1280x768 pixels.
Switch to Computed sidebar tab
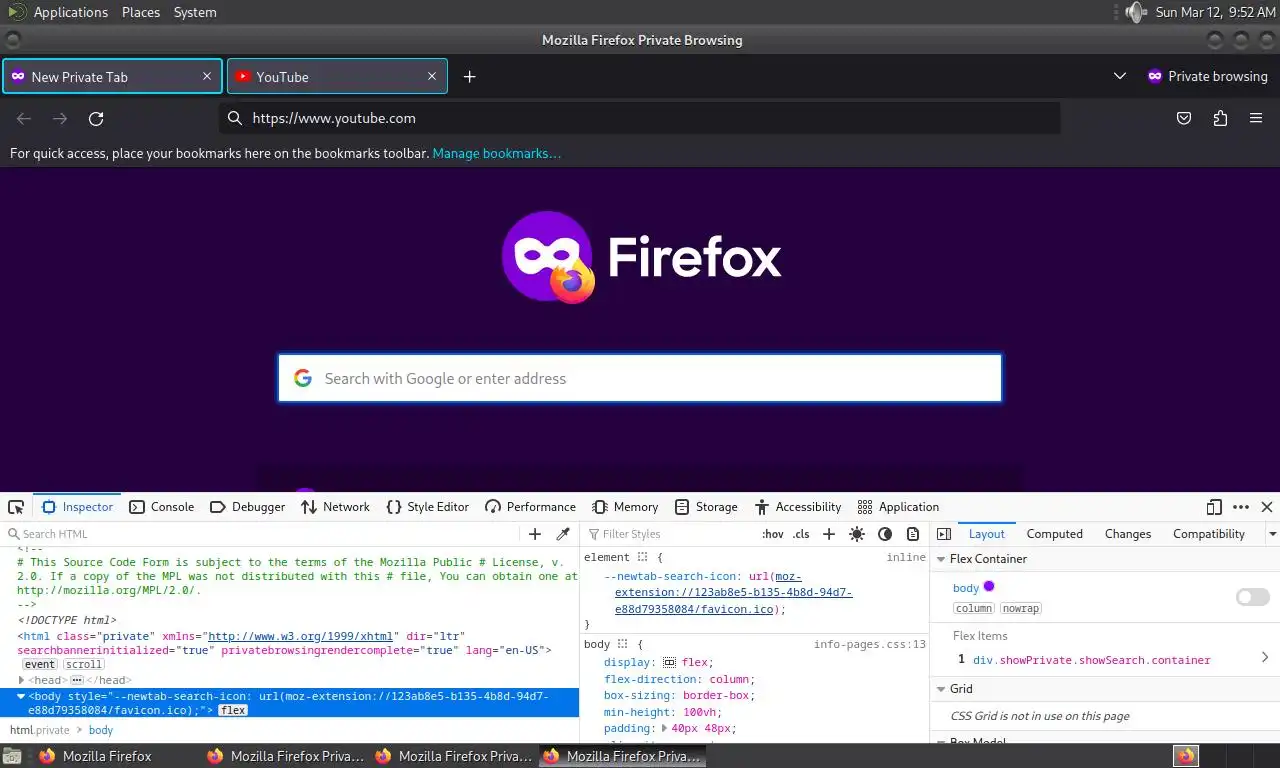coord(1054,534)
